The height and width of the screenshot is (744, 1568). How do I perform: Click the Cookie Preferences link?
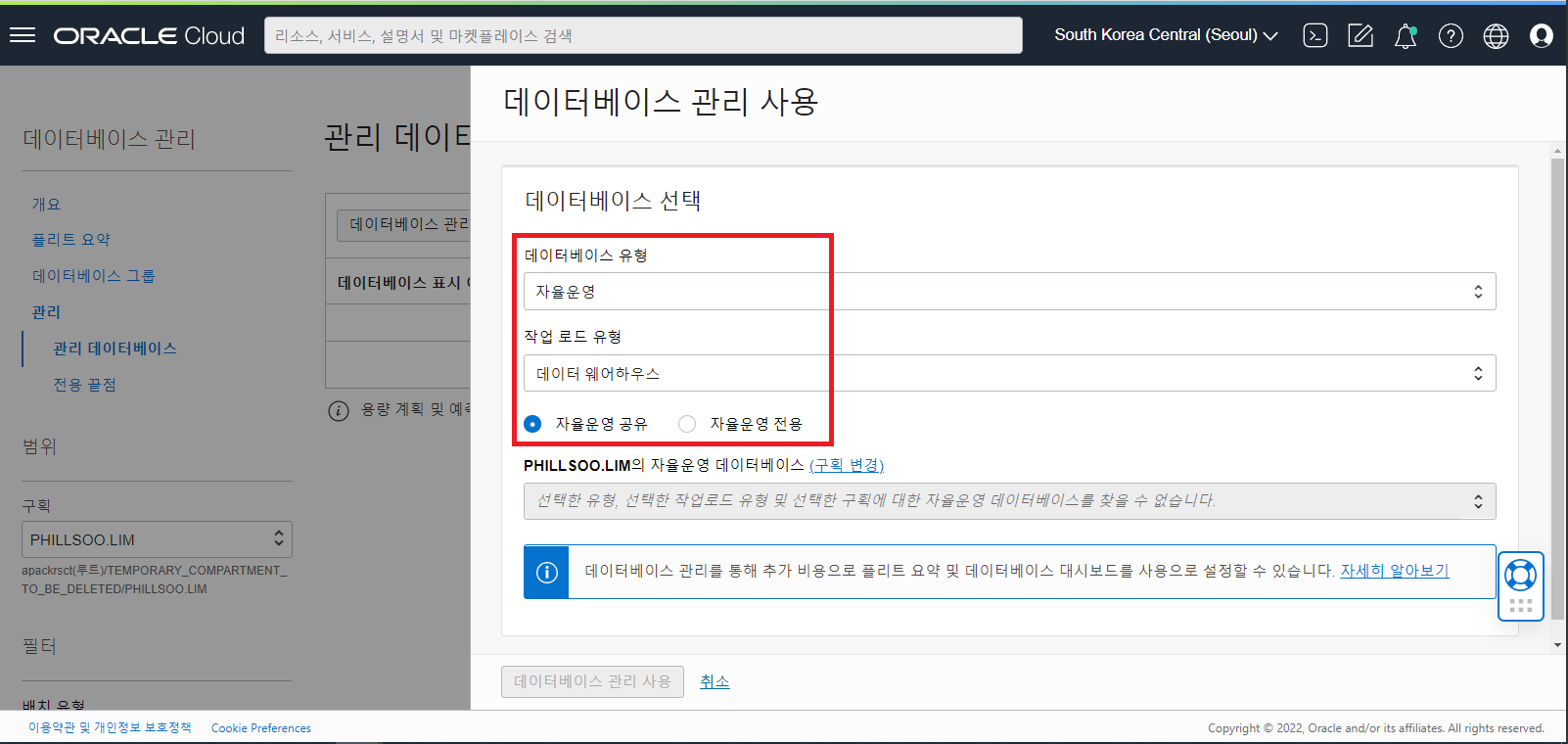[261, 728]
